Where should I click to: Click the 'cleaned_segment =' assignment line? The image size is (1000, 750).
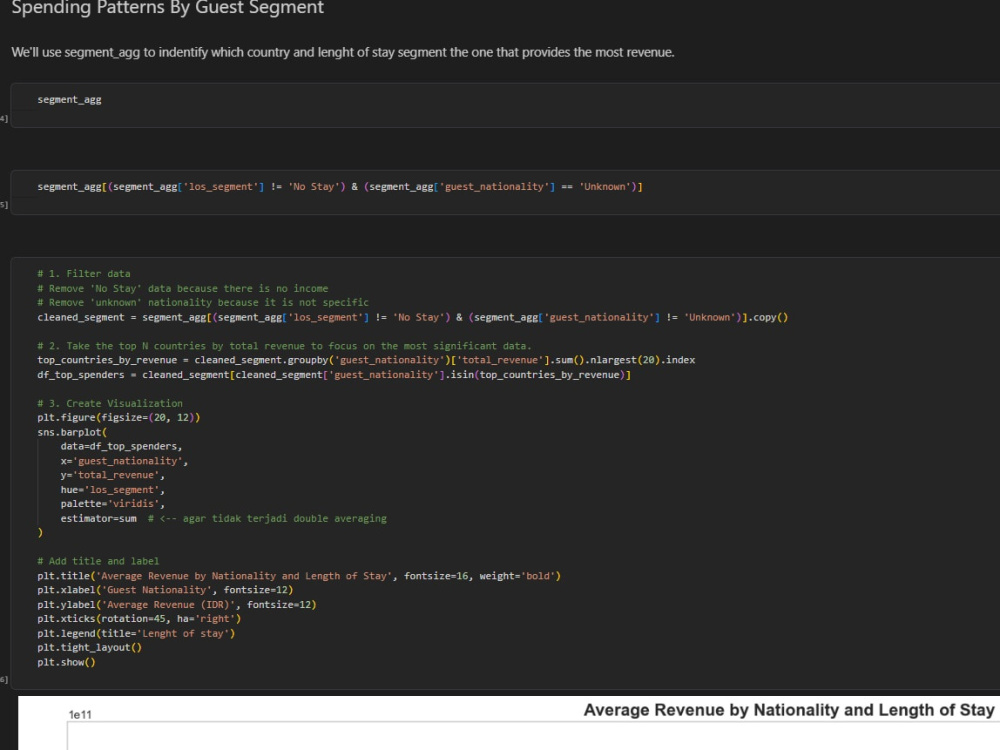tap(413, 317)
